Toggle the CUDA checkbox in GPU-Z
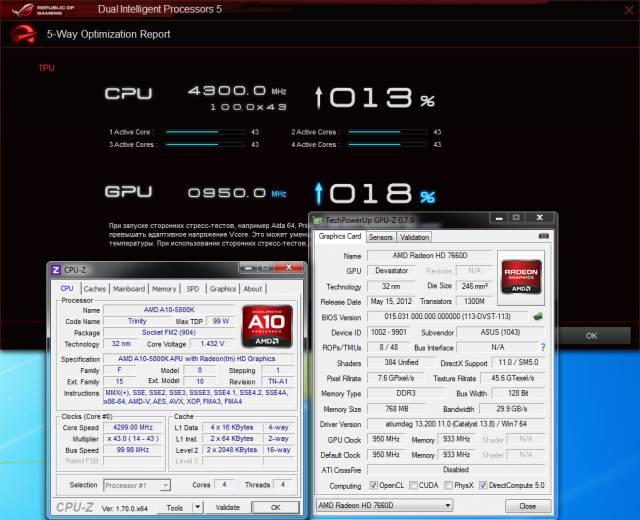This screenshot has height=520, width=640. [413, 485]
